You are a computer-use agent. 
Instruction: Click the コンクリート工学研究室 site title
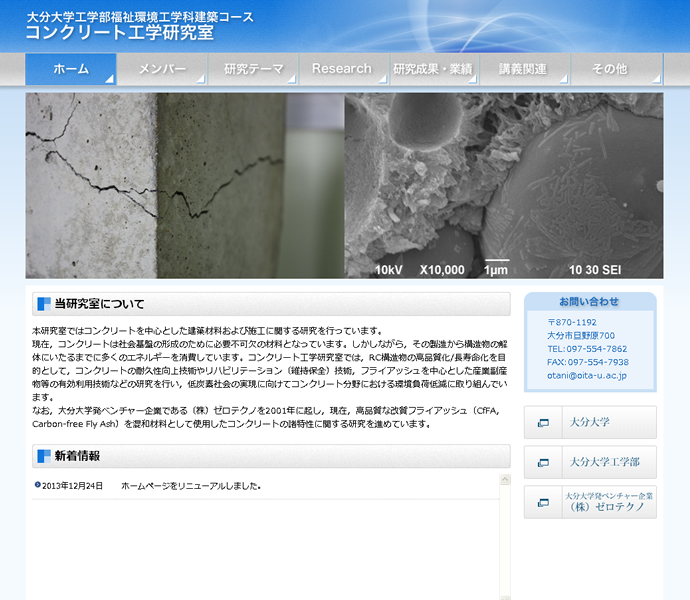click(x=120, y=33)
